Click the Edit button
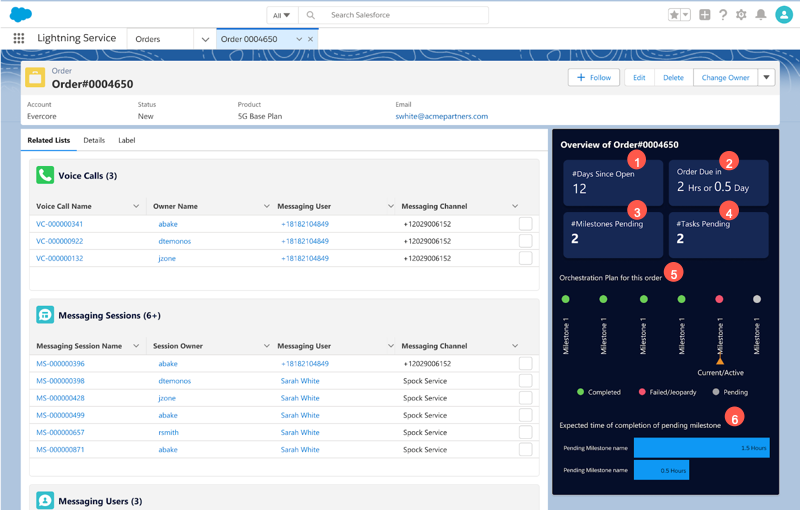This screenshot has height=510, width=800. point(639,78)
